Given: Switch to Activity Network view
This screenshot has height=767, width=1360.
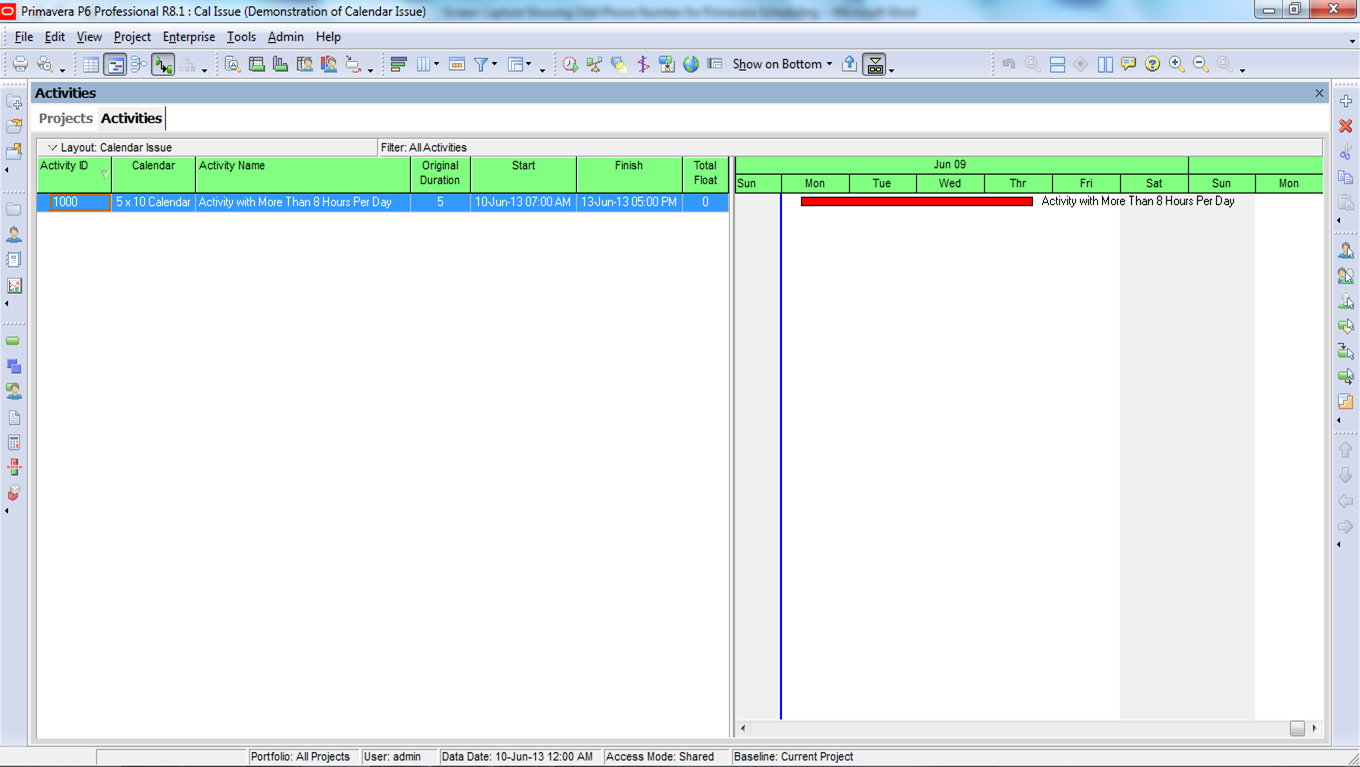Looking at the screenshot, I should click(x=139, y=64).
